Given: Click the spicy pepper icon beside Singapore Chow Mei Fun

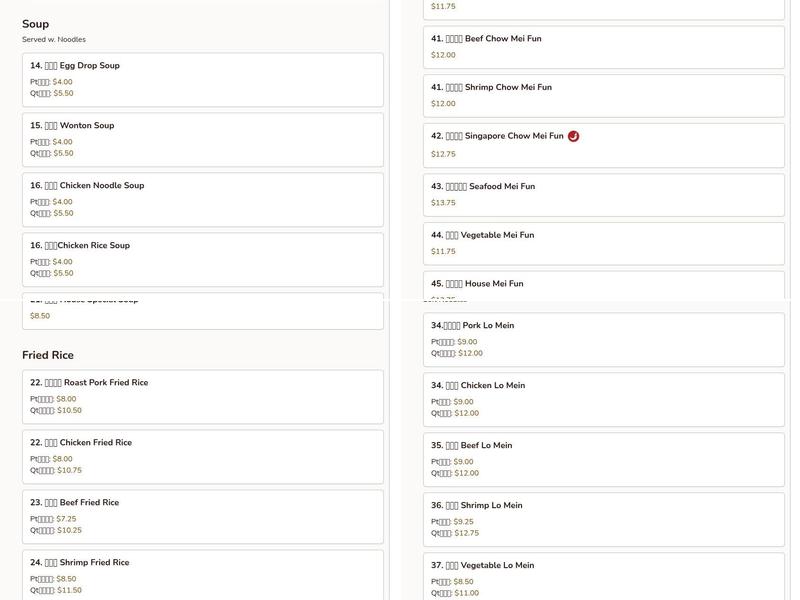Looking at the screenshot, I should tap(573, 136).
